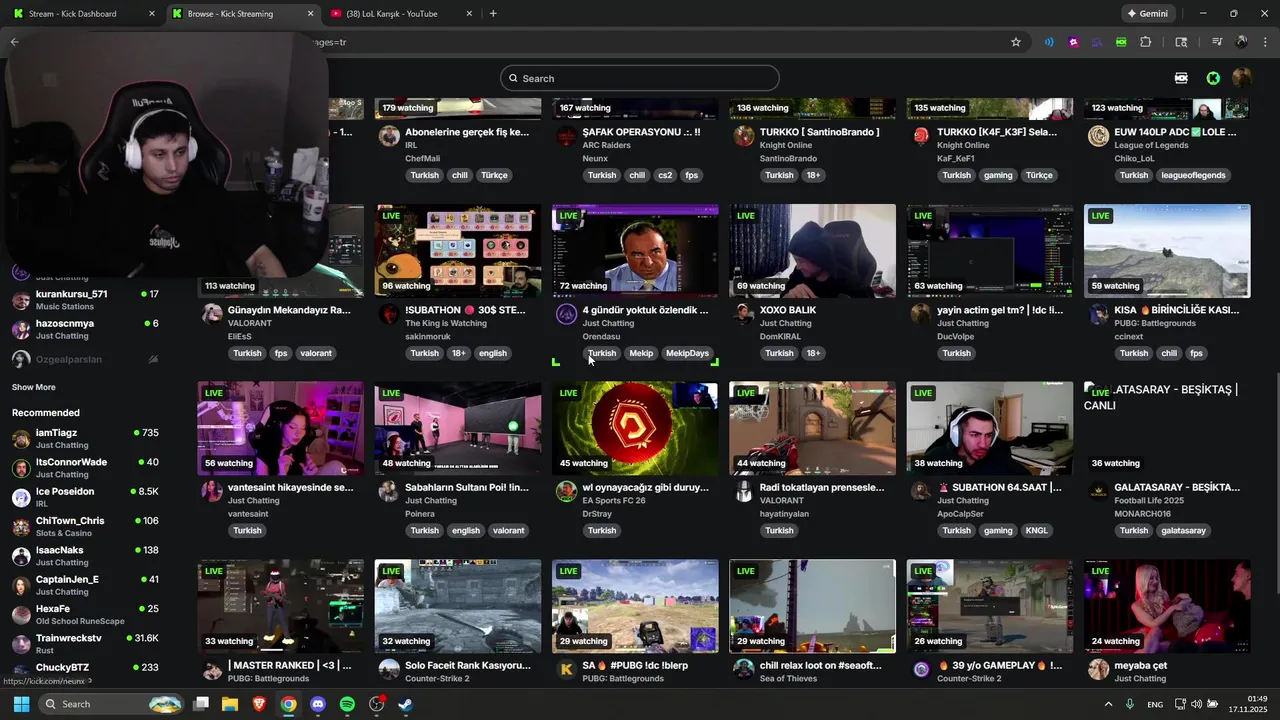Click the green Kick K icon near avatar

point(1213,78)
